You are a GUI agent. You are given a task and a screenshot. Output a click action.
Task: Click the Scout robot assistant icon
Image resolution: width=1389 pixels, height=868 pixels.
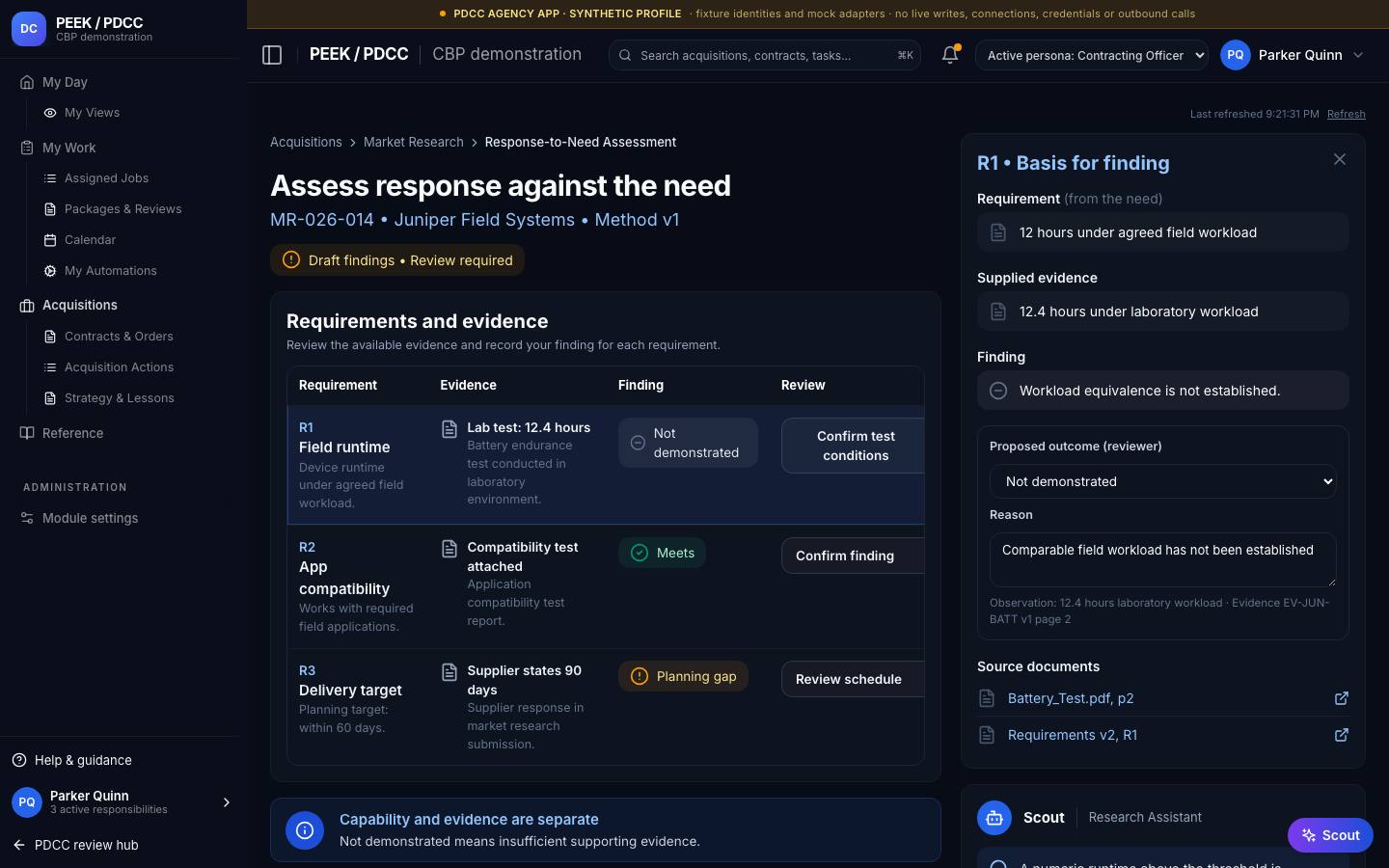click(x=994, y=818)
